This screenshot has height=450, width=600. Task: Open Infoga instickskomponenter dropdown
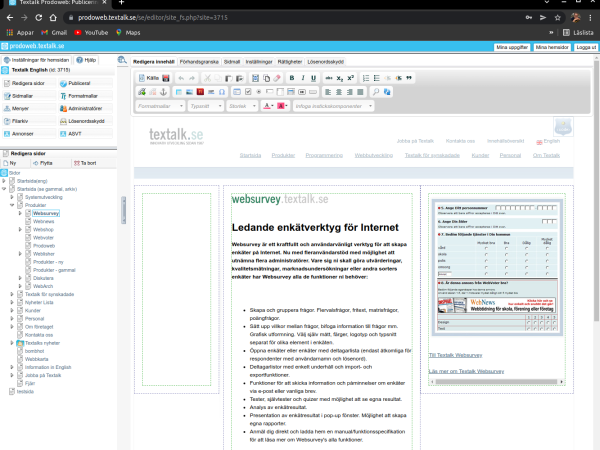click(x=334, y=106)
